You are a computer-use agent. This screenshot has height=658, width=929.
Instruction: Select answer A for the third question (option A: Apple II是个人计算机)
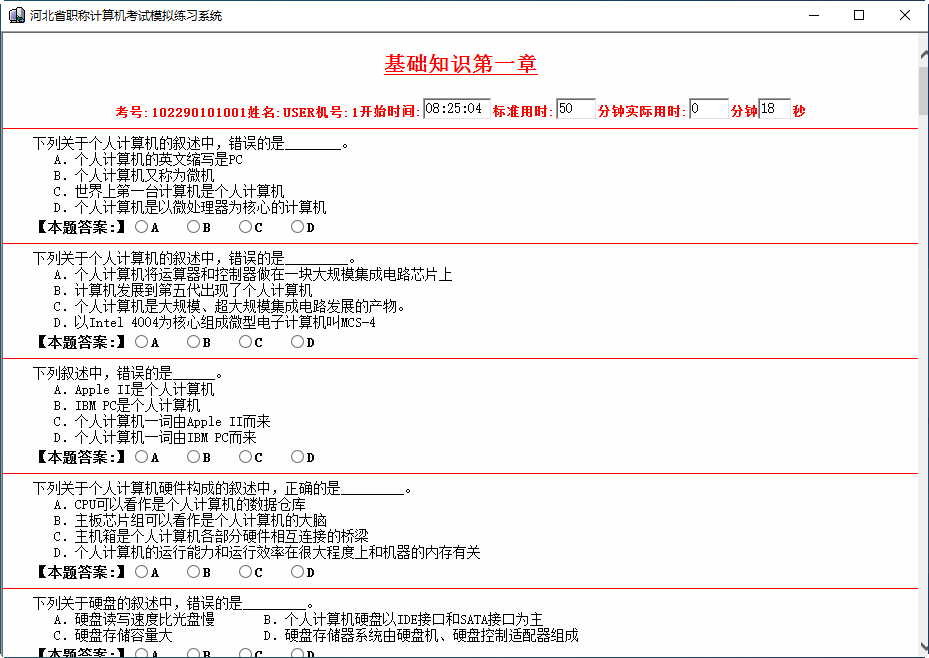coord(142,456)
